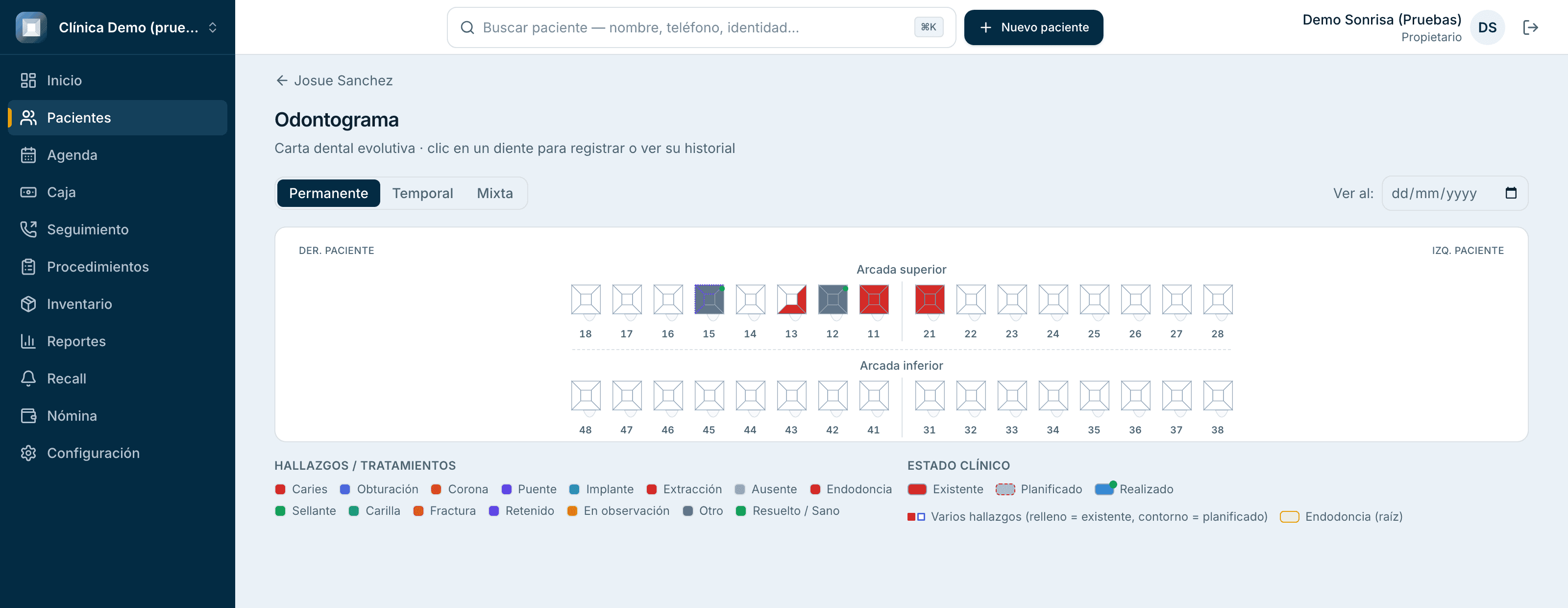Select tooth 33 diagram
This screenshot has height=608, width=1568.
(1012, 396)
